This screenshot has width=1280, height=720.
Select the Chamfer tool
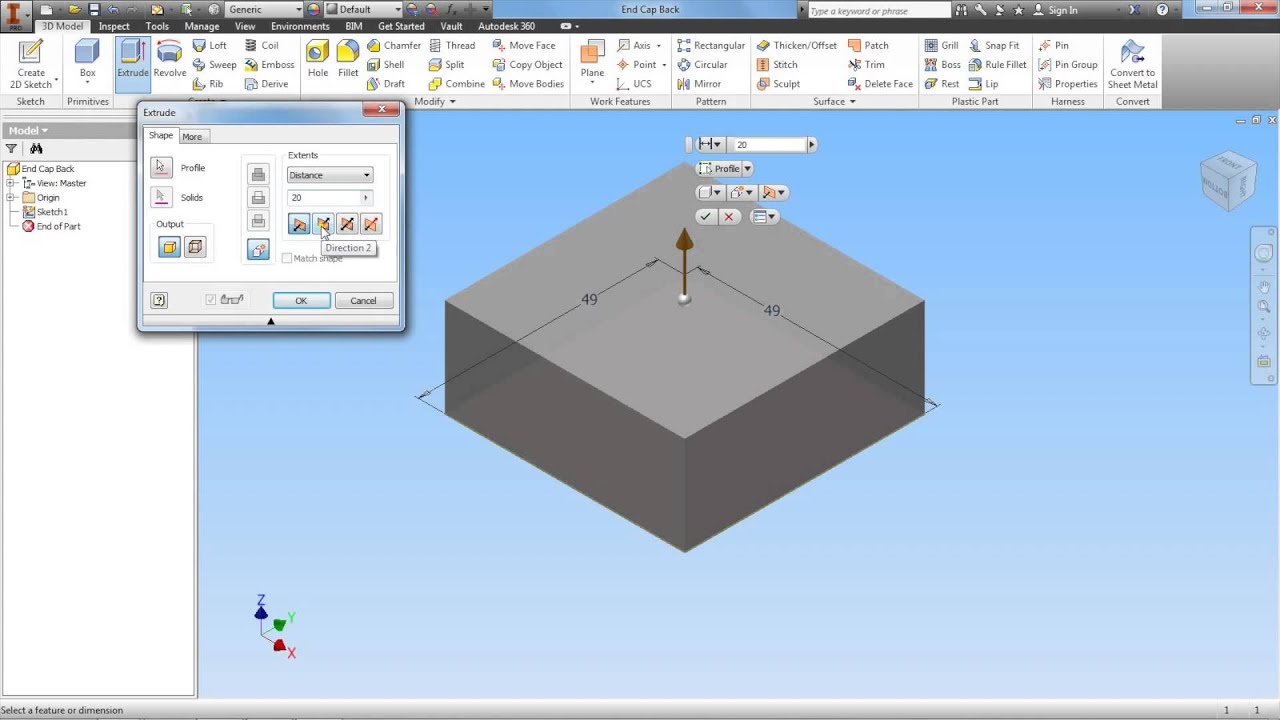coord(394,45)
